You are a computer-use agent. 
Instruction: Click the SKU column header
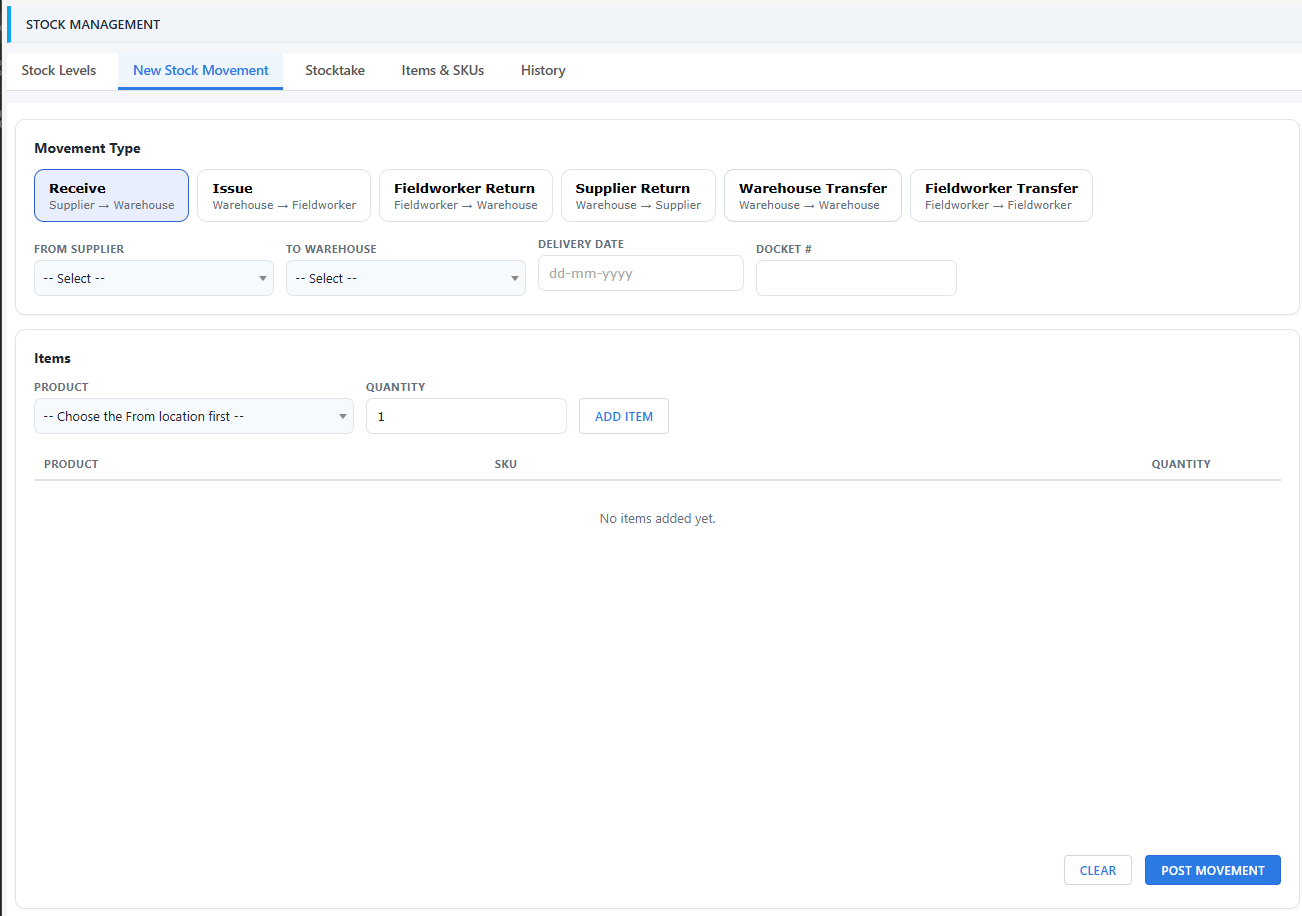[506, 464]
